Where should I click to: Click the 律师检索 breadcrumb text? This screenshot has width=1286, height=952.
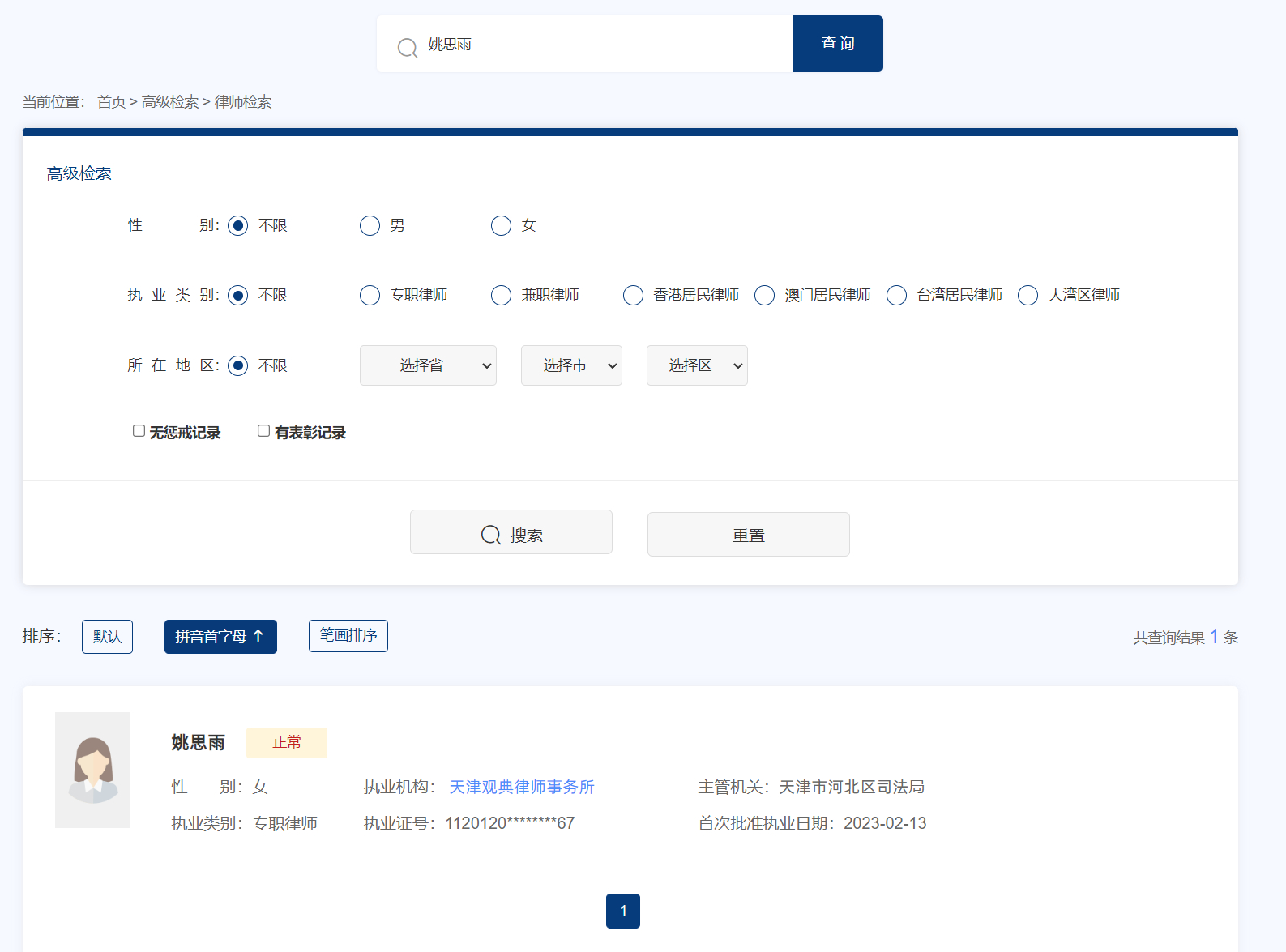pos(243,102)
